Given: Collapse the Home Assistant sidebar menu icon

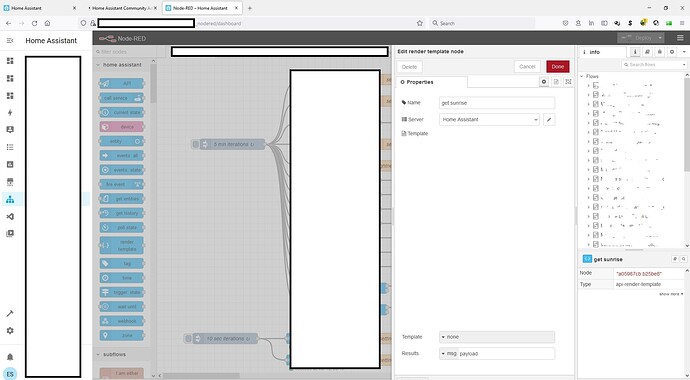Looking at the screenshot, I should 10,40.
